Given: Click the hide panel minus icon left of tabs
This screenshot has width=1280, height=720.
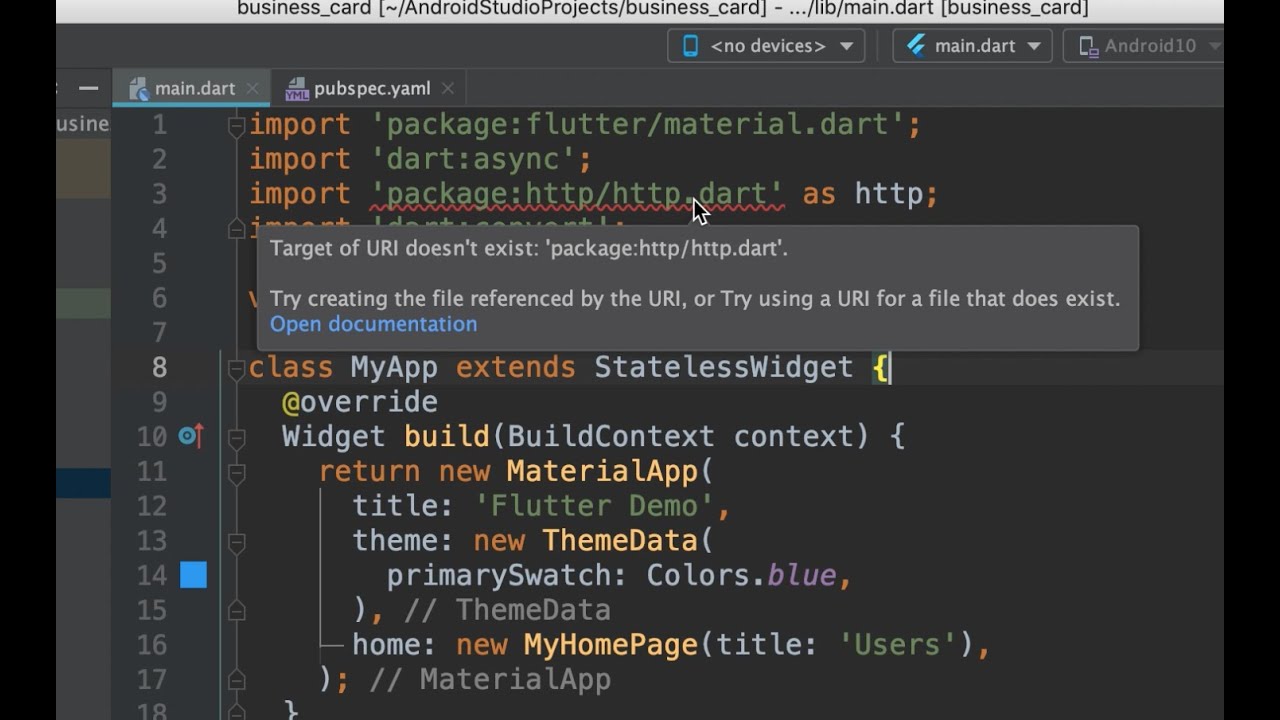Looking at the screenshot, I should [88, 88].
